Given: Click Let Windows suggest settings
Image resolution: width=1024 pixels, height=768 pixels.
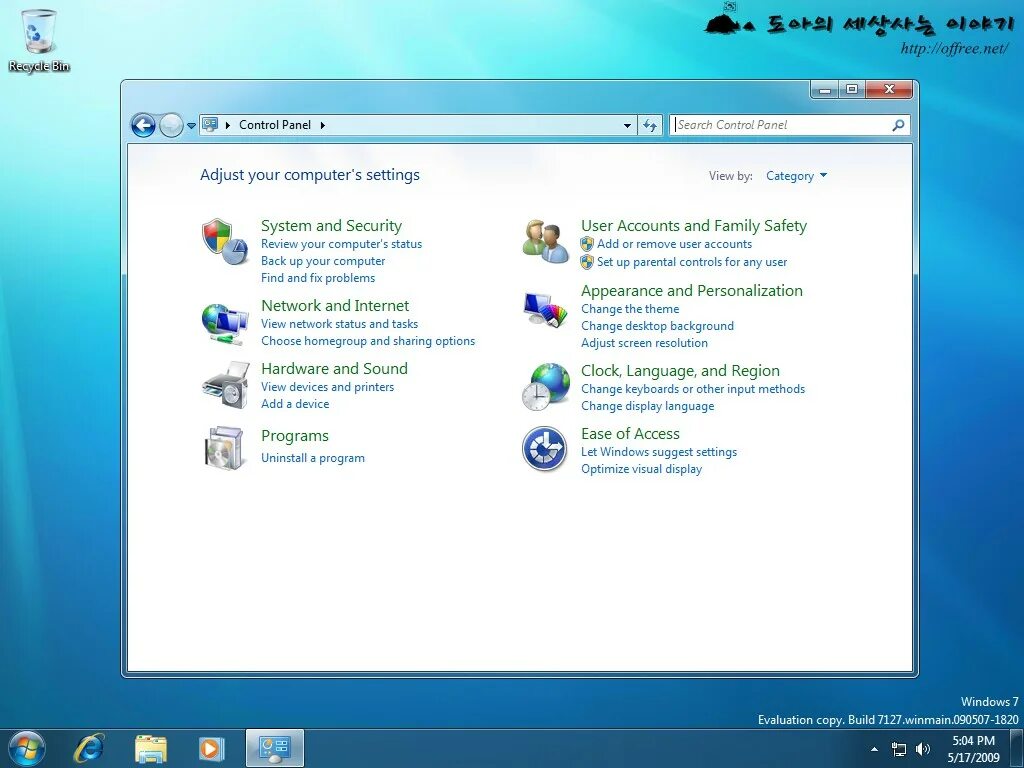Looking at the screenshot, I should 659,452.
